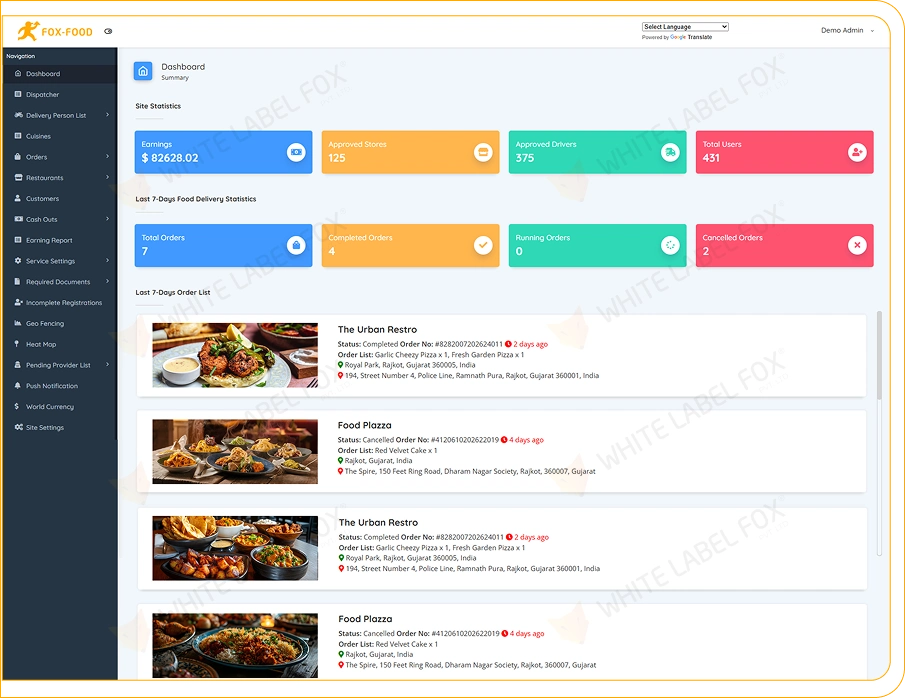Viewport: 905px width, 698px height.
Task: Open first Food Plazza food thumbnail
Action: point(235,451)
